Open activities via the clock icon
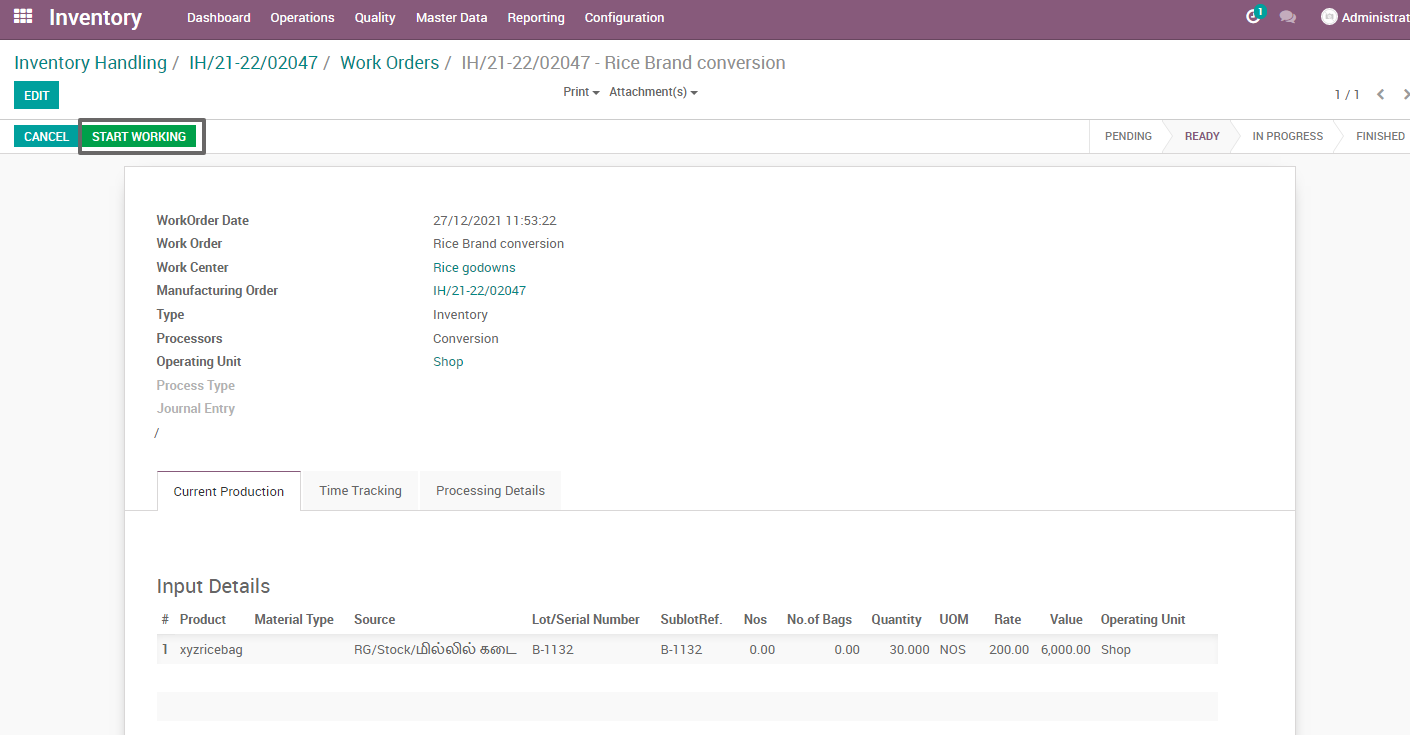The width and height of the screenshot is (1410, 735). click(1253, 18)
